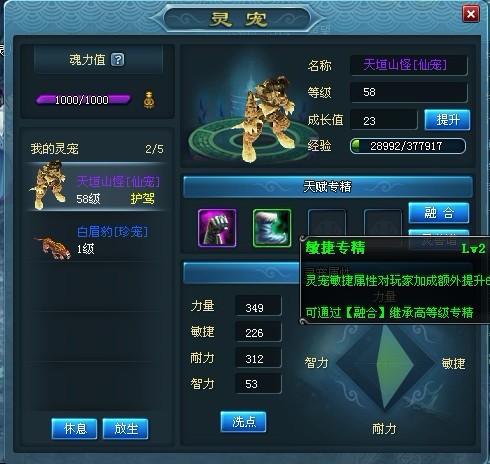This screenshot has width=490, height=464.
Task: Click the question mark next to 魂力值
Action: pyautogui.click(x=118, y=60)
